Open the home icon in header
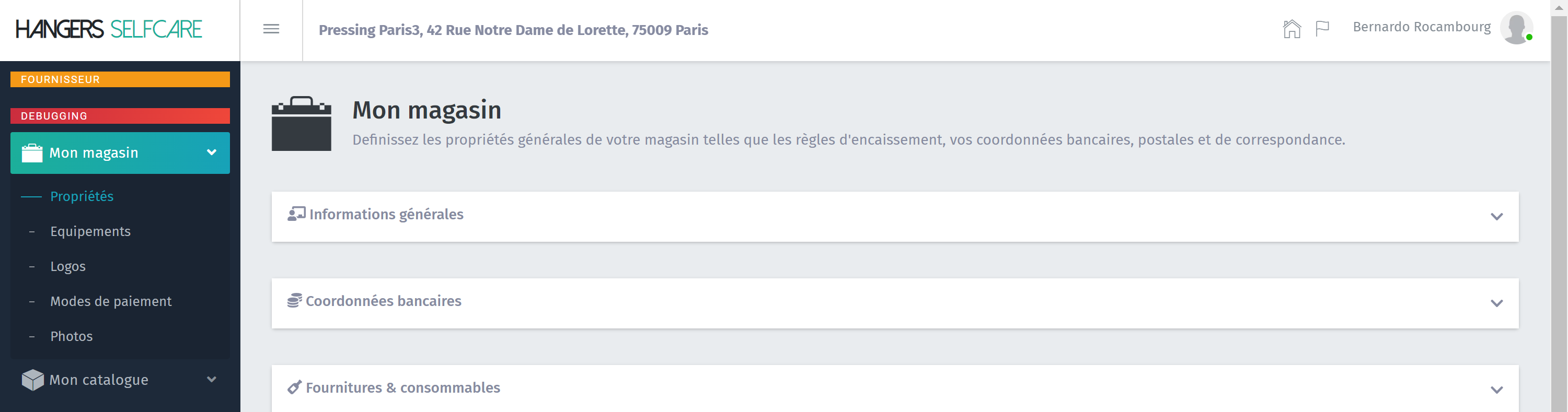 pyautogui.click(x=1291, y=29)
